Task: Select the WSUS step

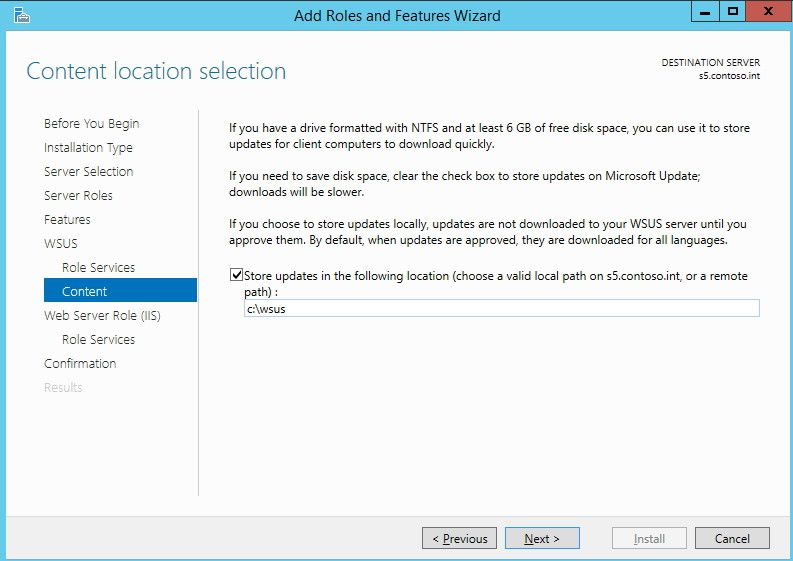Action: tap(61, 243)
